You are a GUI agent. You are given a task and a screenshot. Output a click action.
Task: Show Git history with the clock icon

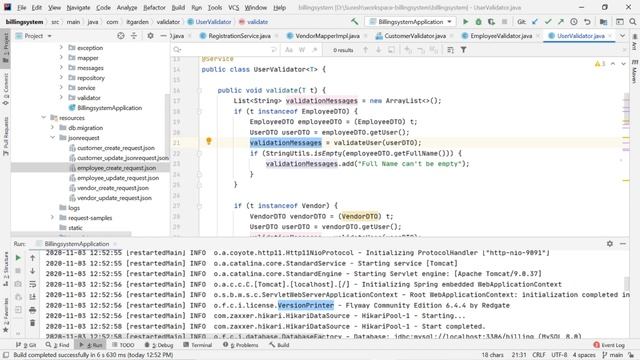click(574, 22)
